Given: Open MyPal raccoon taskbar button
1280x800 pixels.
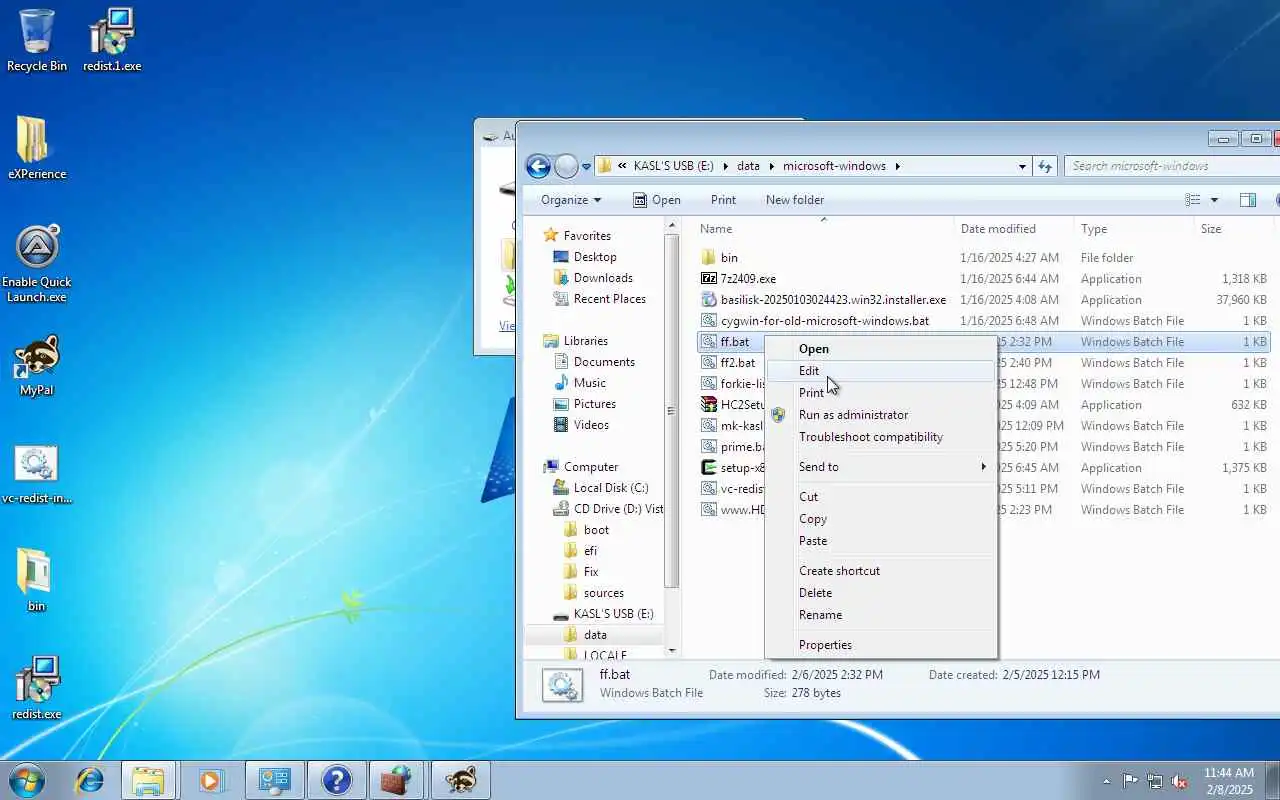Looking at the screenshot, I should 461,780.
